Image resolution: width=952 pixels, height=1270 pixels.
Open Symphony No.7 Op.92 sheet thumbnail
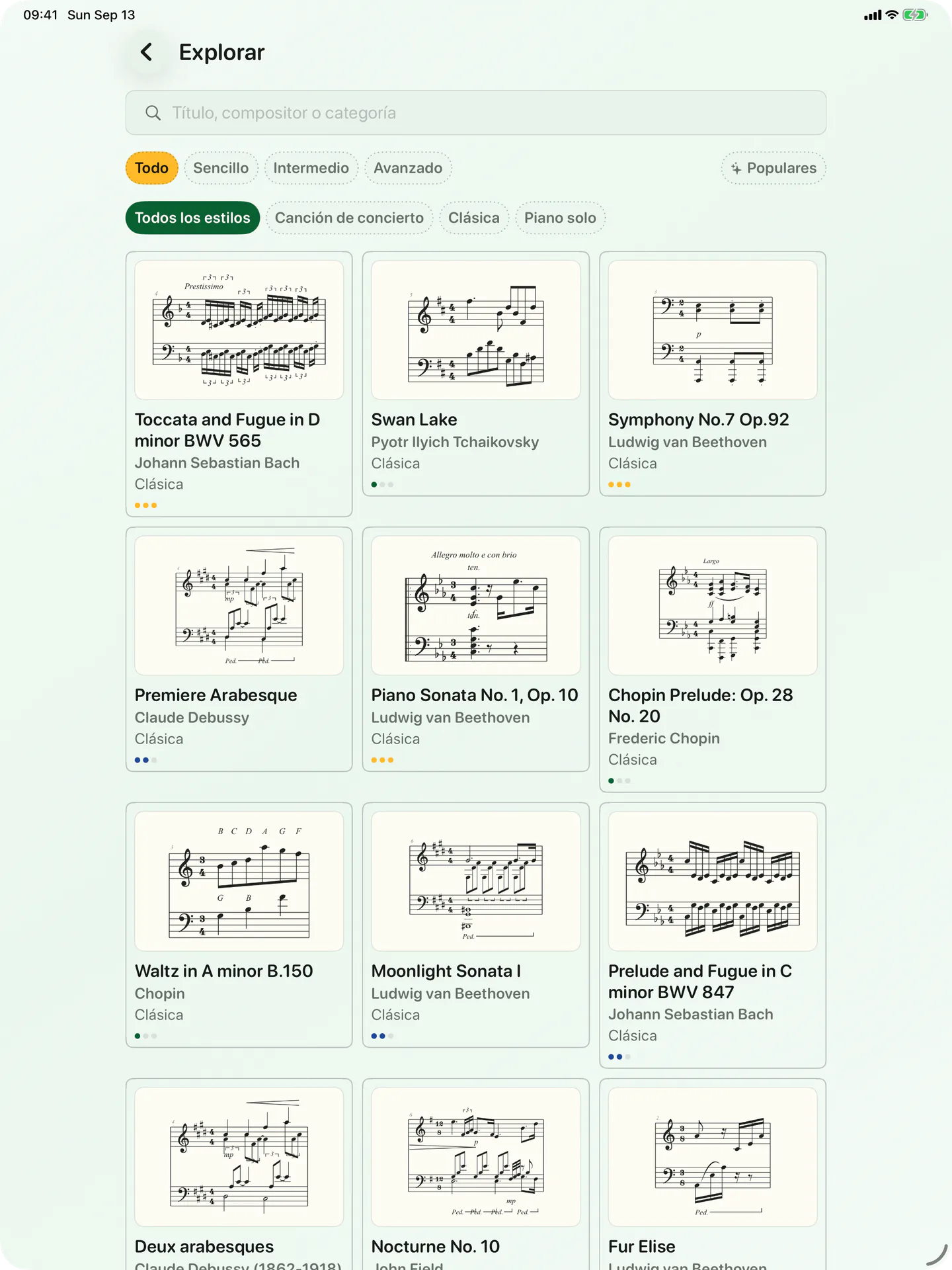pos(713,329)
